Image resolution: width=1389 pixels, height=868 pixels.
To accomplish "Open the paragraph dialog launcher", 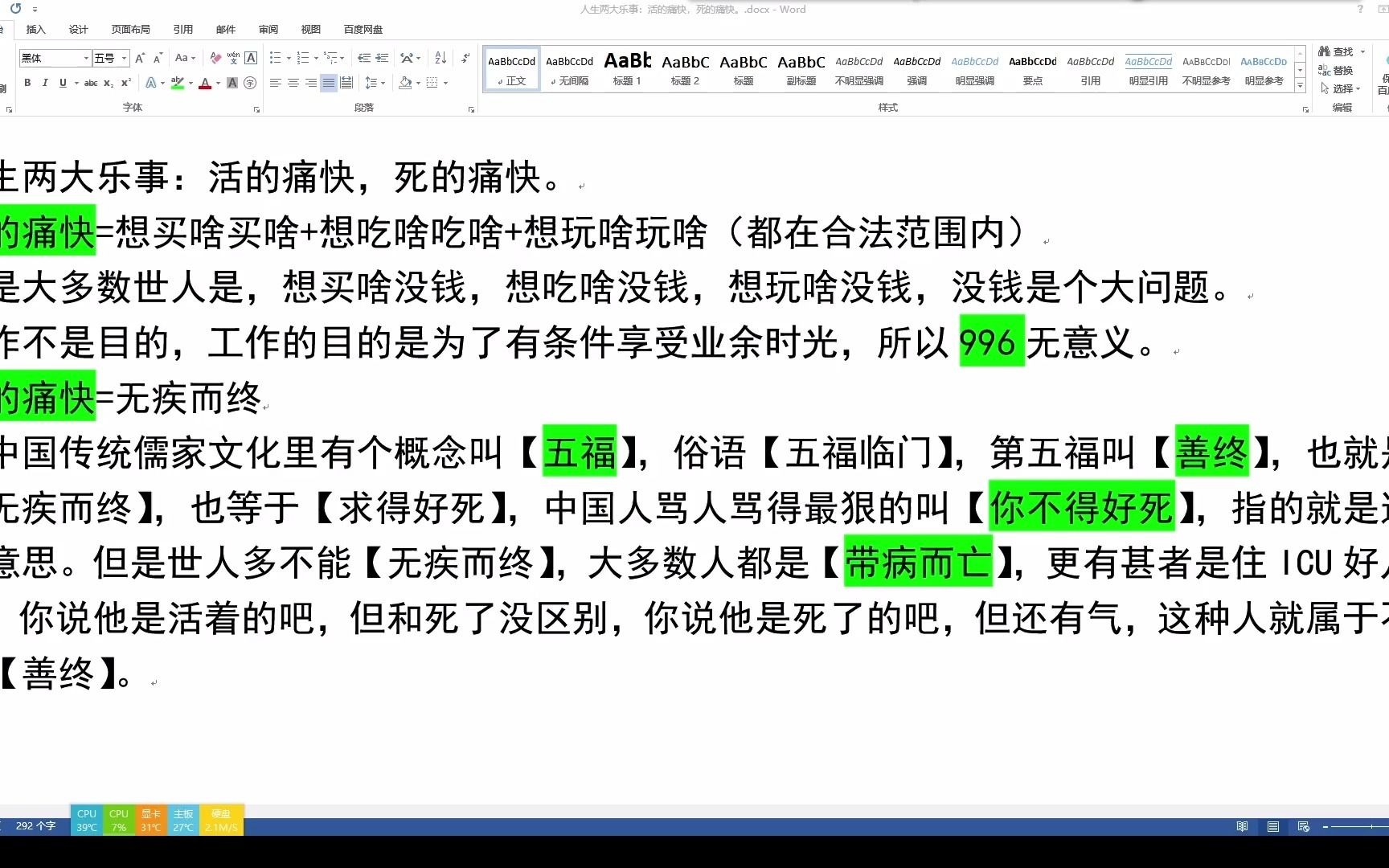I will click(x=472, y=109).
